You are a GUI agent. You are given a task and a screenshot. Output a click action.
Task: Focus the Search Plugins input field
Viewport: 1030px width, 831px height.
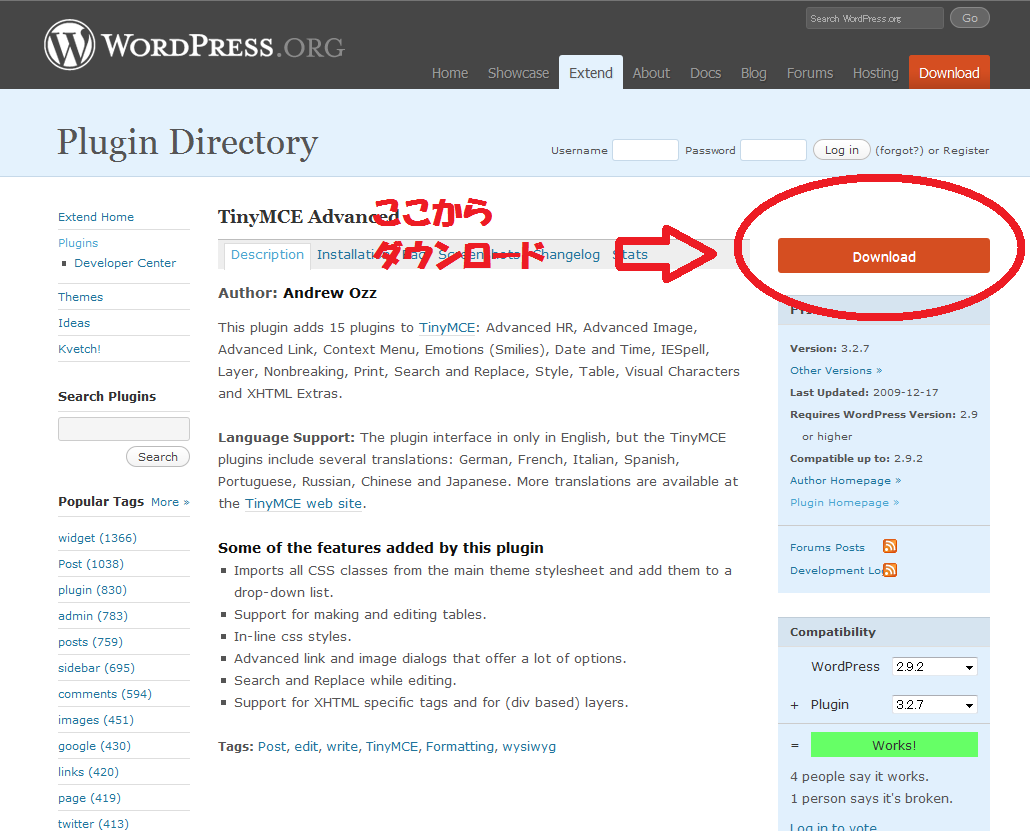pyautogui.click(x=123, y=429)
